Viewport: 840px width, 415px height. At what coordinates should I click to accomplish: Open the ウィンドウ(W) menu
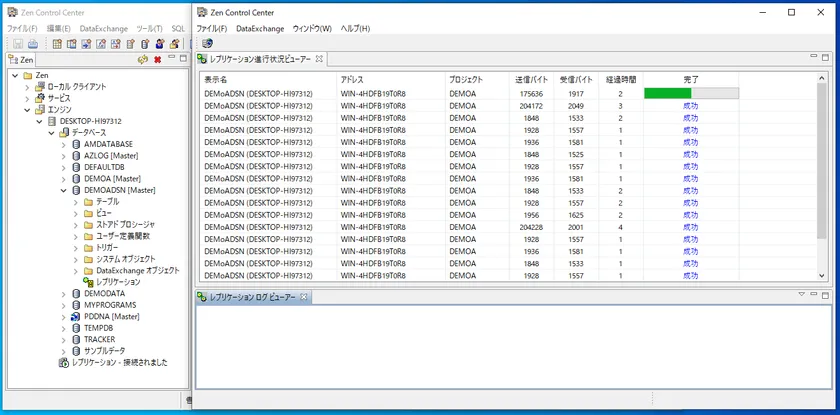[x=312, y=29]
